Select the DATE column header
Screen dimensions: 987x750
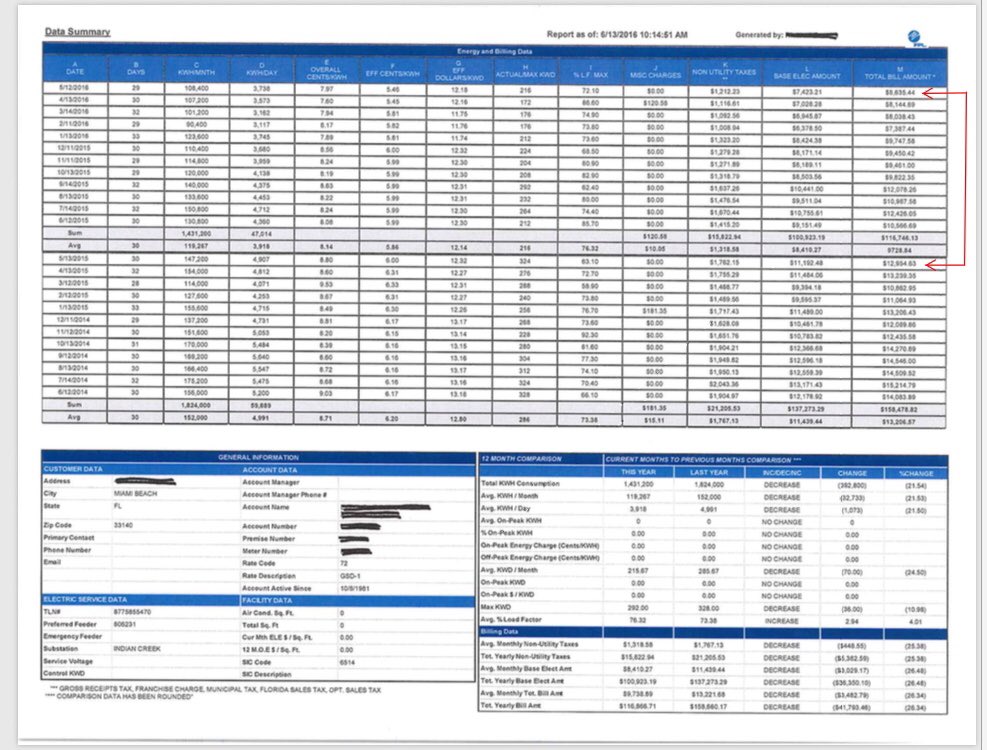coord(73,67)
